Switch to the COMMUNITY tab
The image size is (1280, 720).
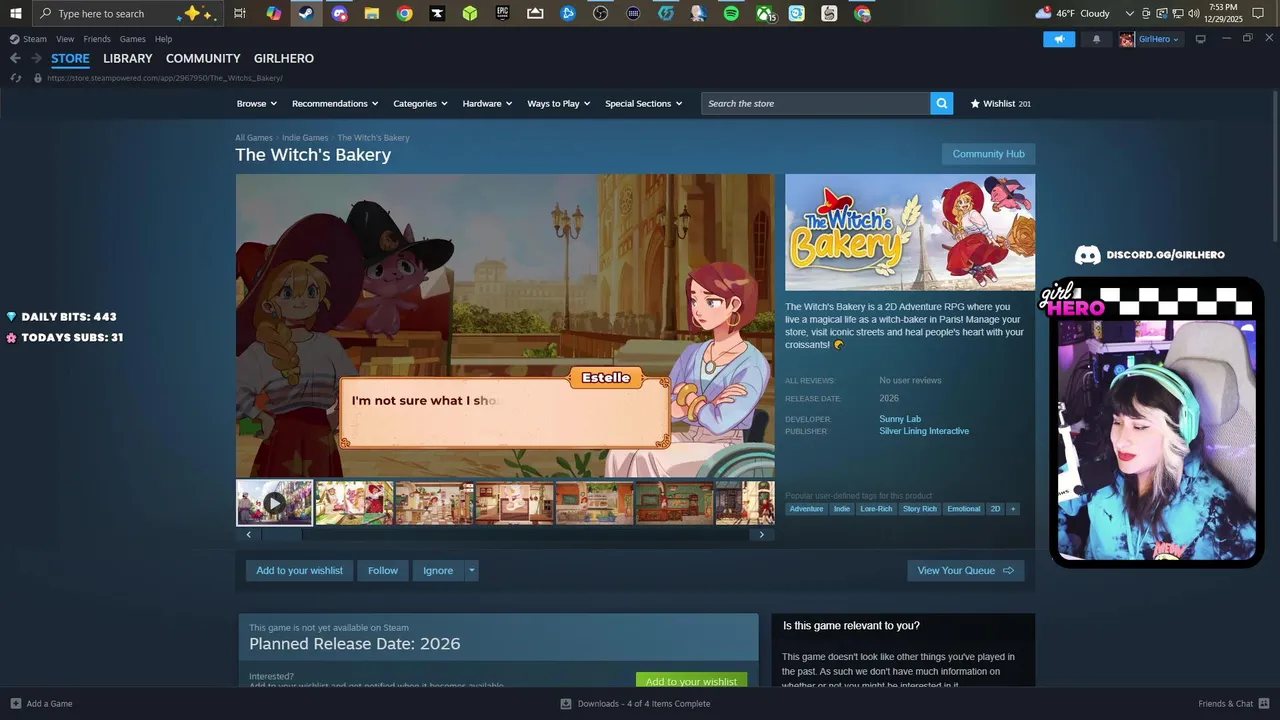[x=203, y=58]
